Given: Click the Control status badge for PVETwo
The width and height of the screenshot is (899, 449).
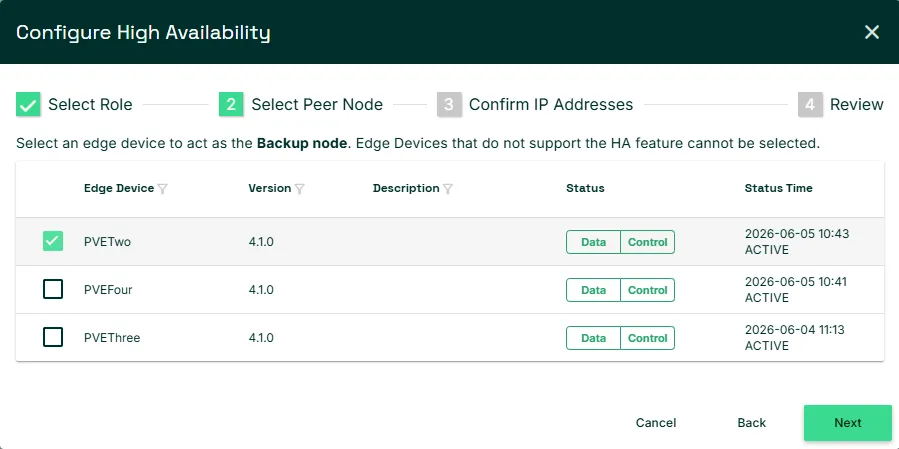Looking at the screenshot, I should click(647, 242).
